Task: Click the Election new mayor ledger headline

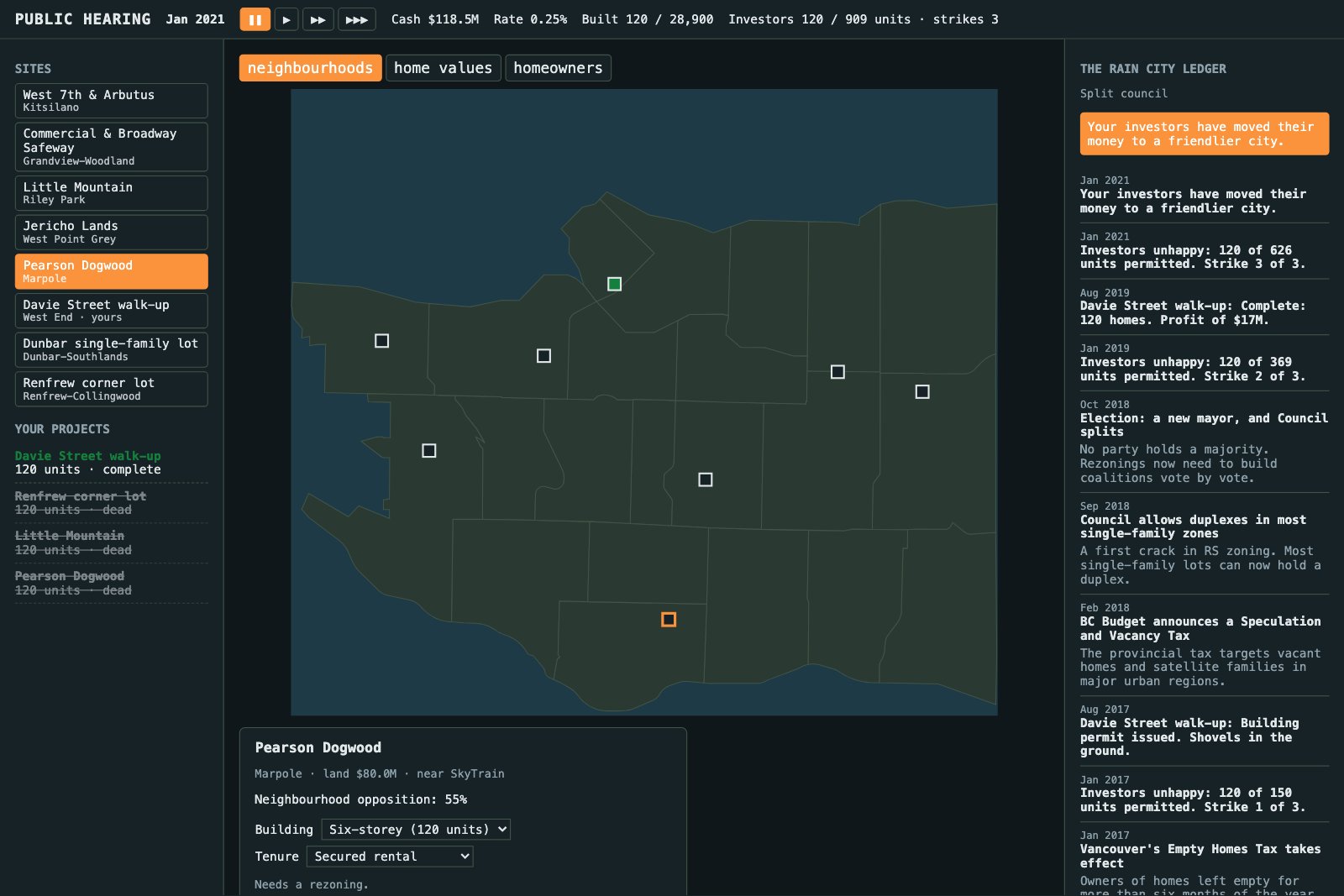Action: click(x=1204, y=425)
